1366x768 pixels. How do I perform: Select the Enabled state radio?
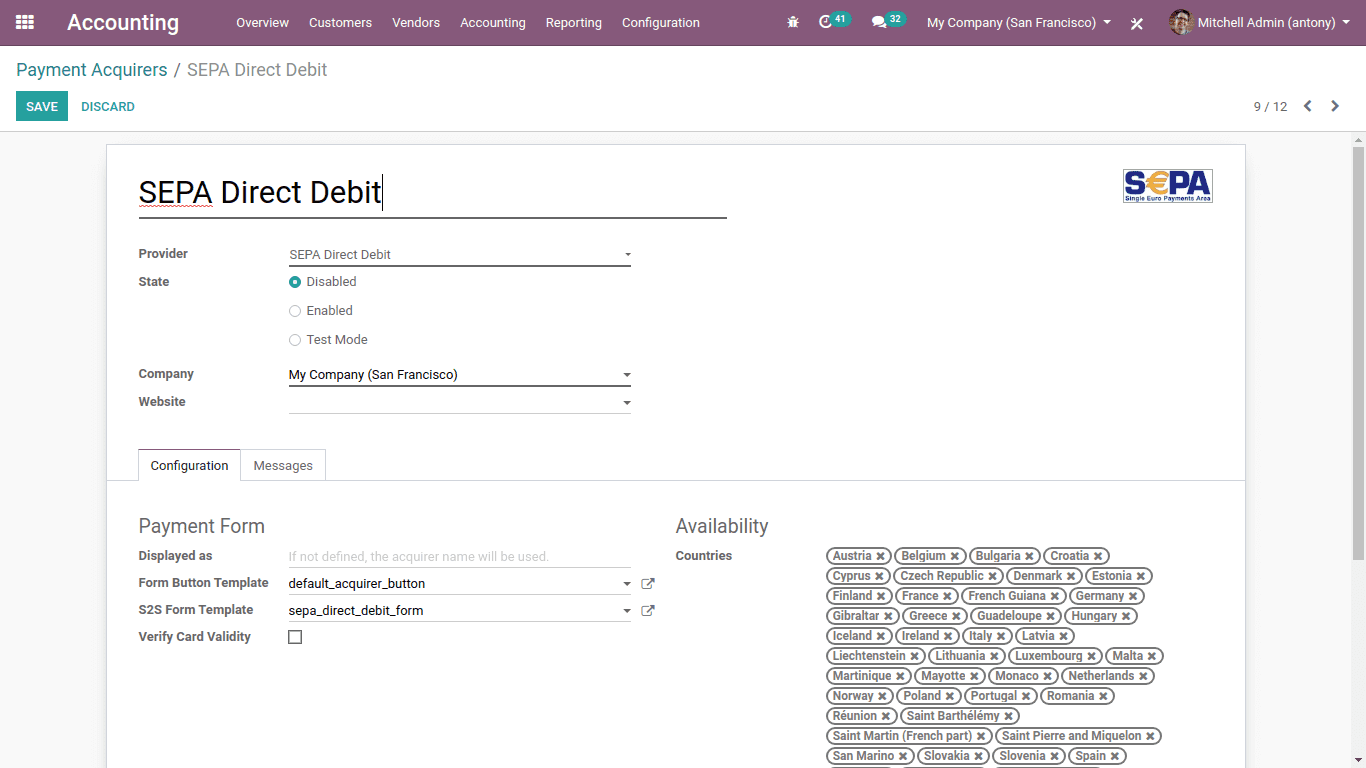coord(295,311)
